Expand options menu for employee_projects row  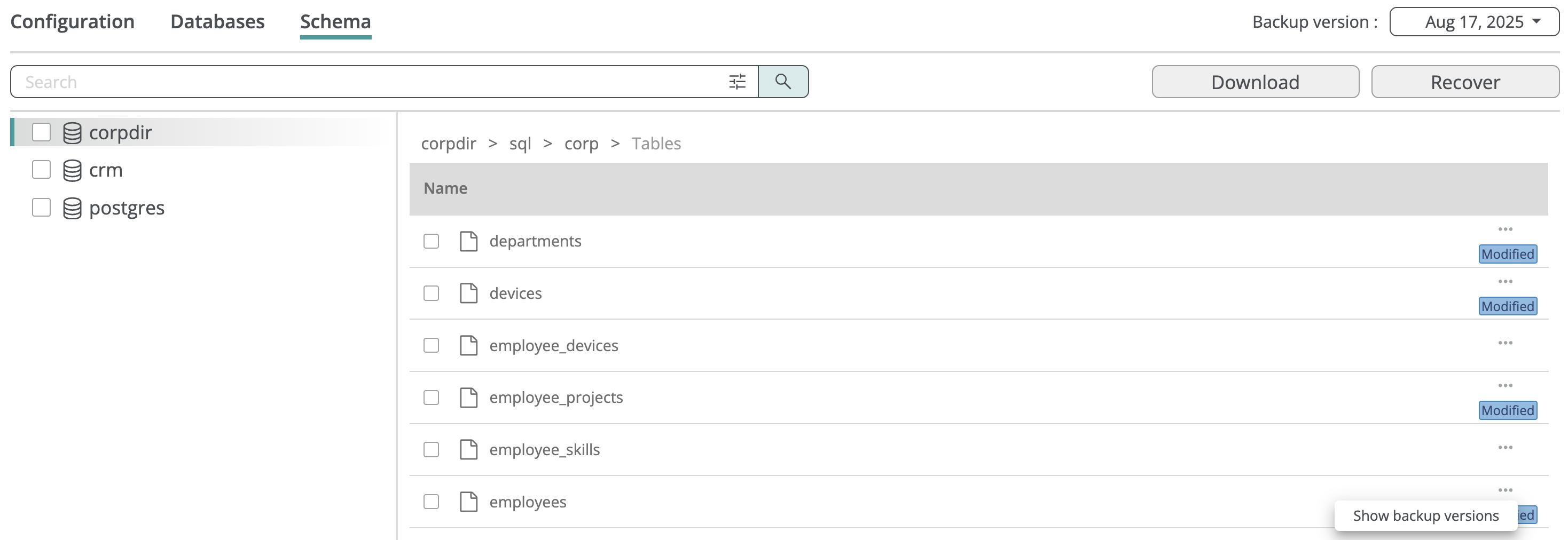click(x=1504, y=386)
